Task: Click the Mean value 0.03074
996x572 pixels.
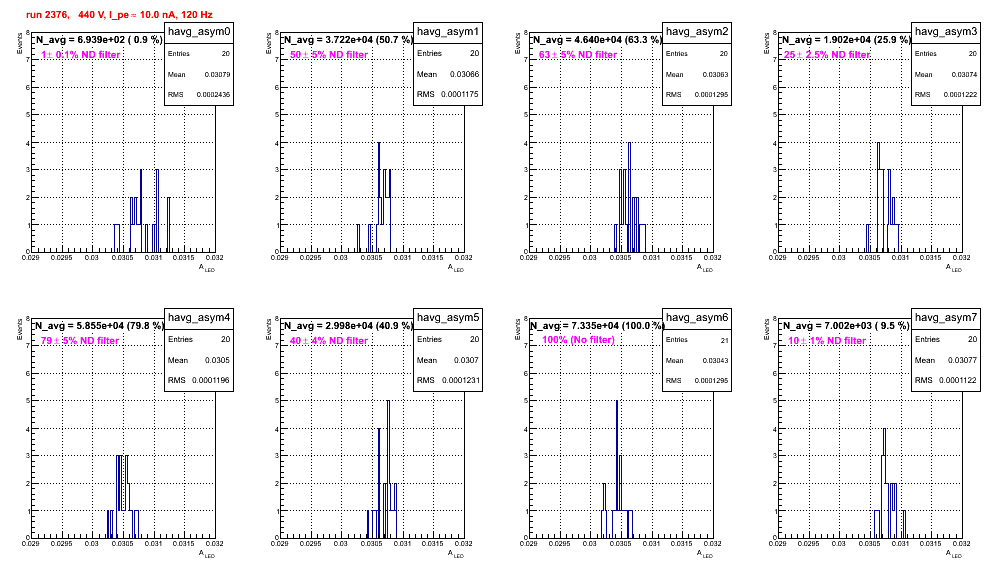Action: (964, 75)
